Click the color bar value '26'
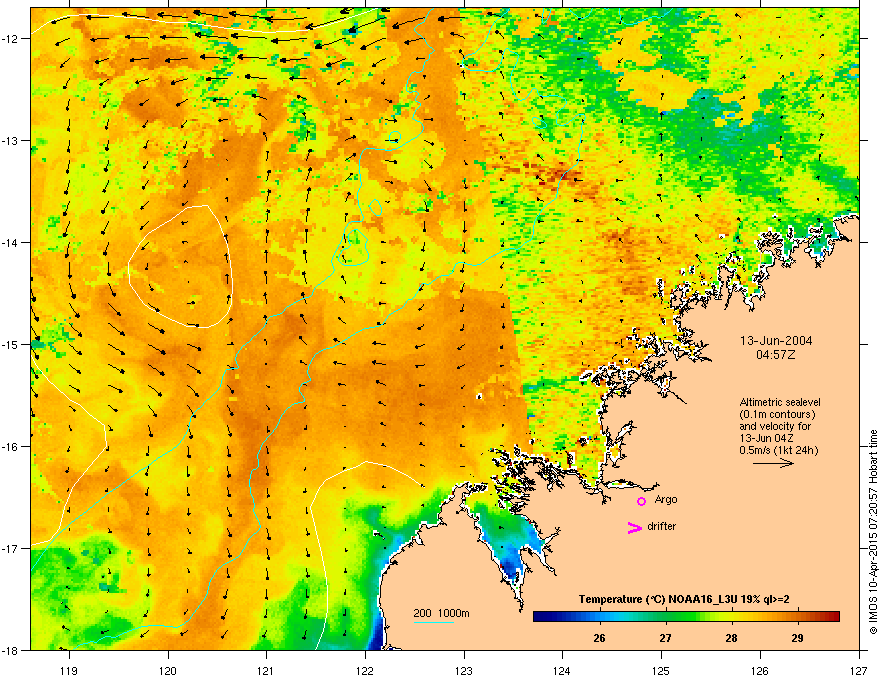This screenshot has height=680, width=880. pos(599,638)
